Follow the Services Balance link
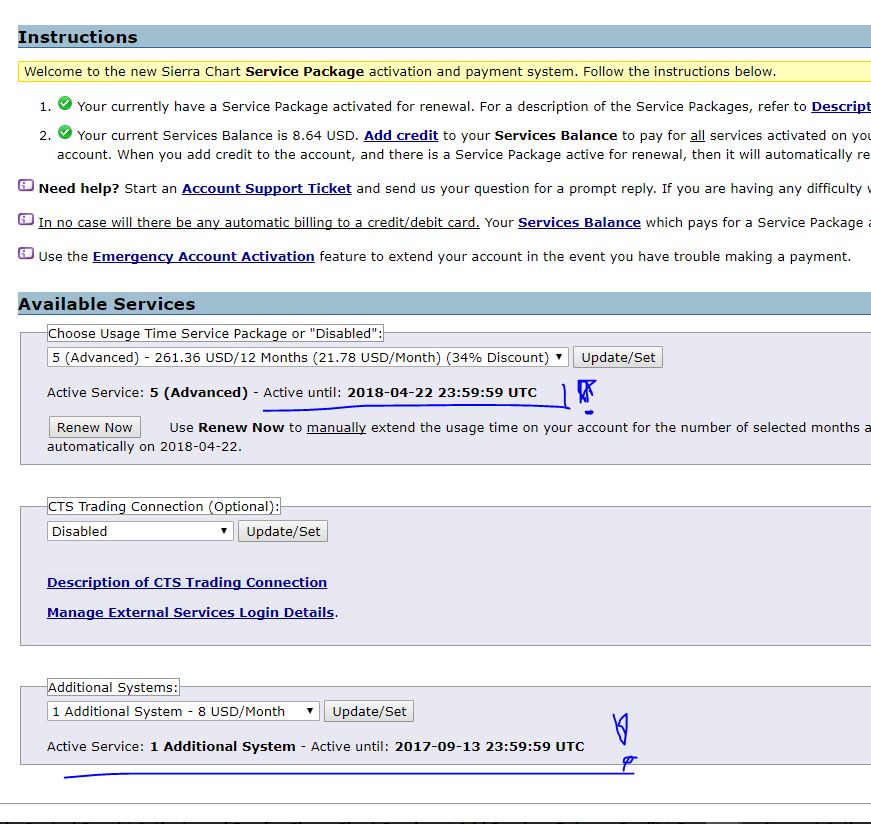Screen dimensions: 871x824 click(579, 223)
